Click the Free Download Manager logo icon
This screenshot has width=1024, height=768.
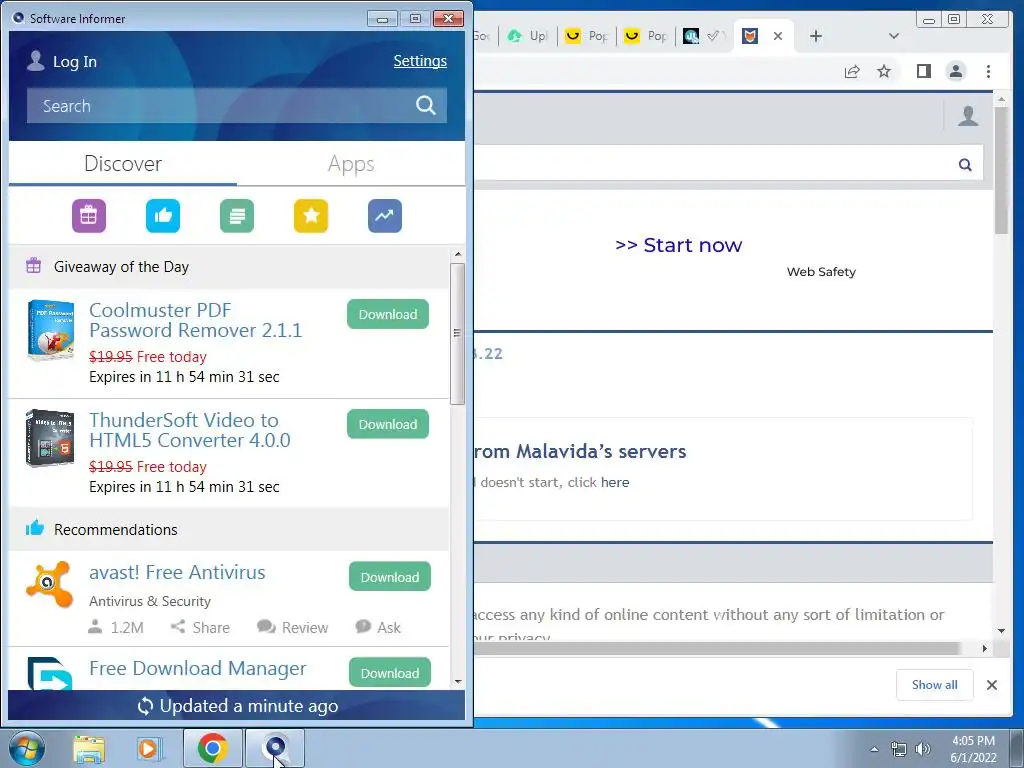[x=50, y=673]
